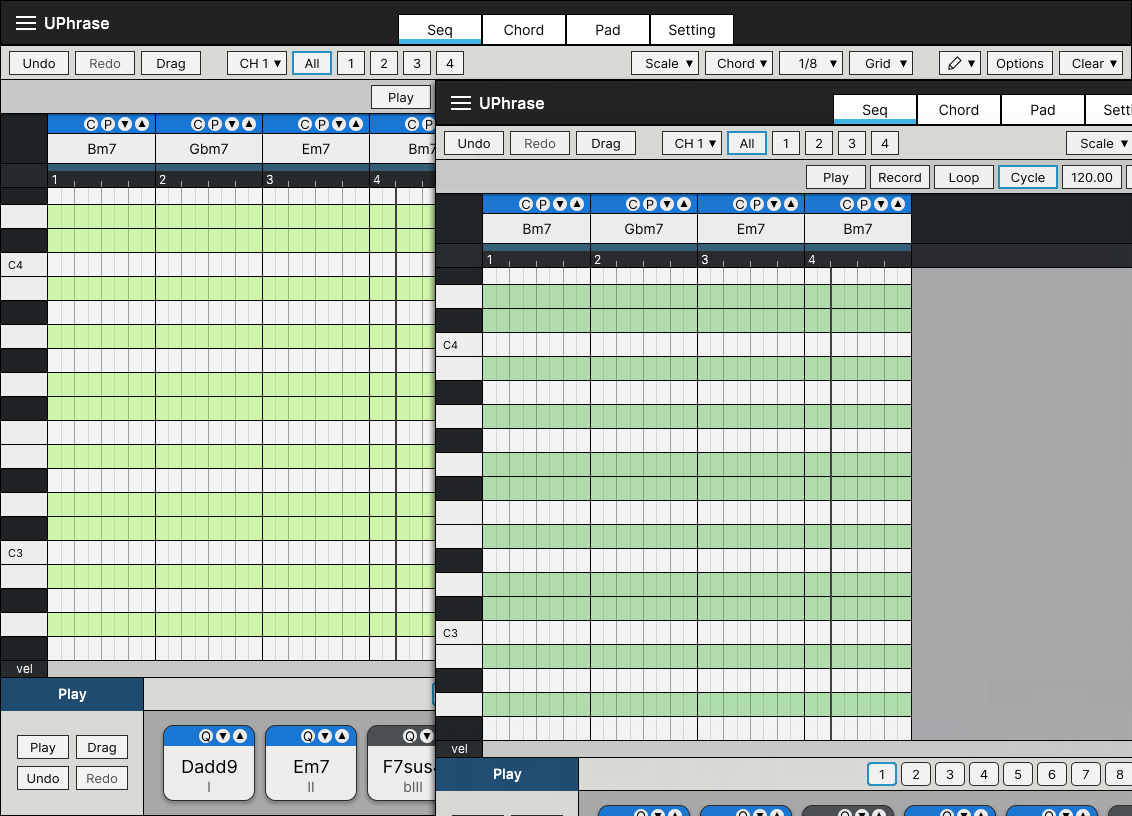Image resolution: width=1132 pixels, height=816 pixels.
Task: Click Undo in the back window's top toolbar
Action: click(x=39, y=64)
